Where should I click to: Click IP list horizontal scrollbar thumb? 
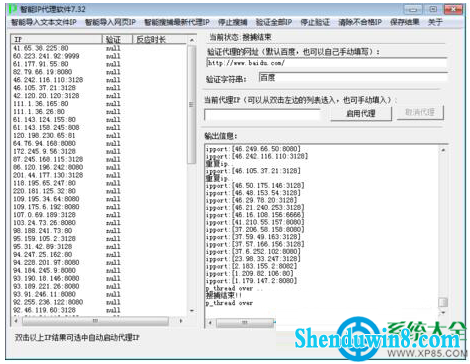(x=95, y=321)
